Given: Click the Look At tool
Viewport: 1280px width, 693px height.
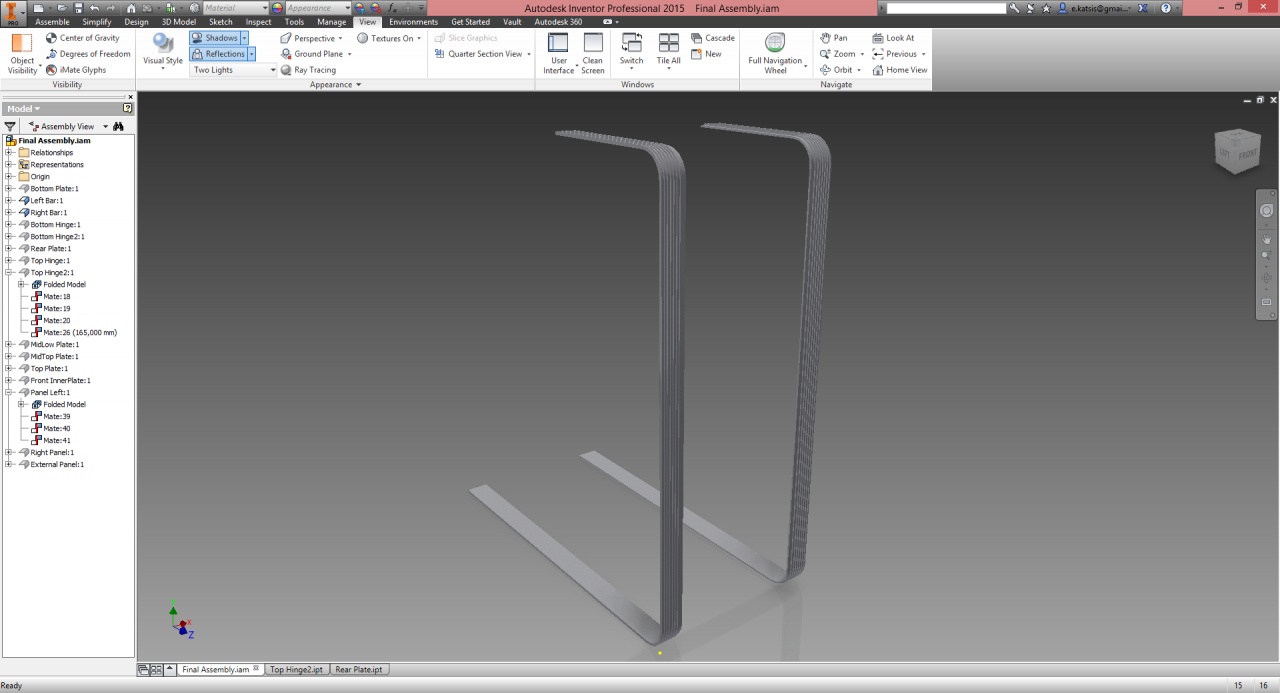Looking at the screenshot, I should pyautogui.click(x=878, y=38).
